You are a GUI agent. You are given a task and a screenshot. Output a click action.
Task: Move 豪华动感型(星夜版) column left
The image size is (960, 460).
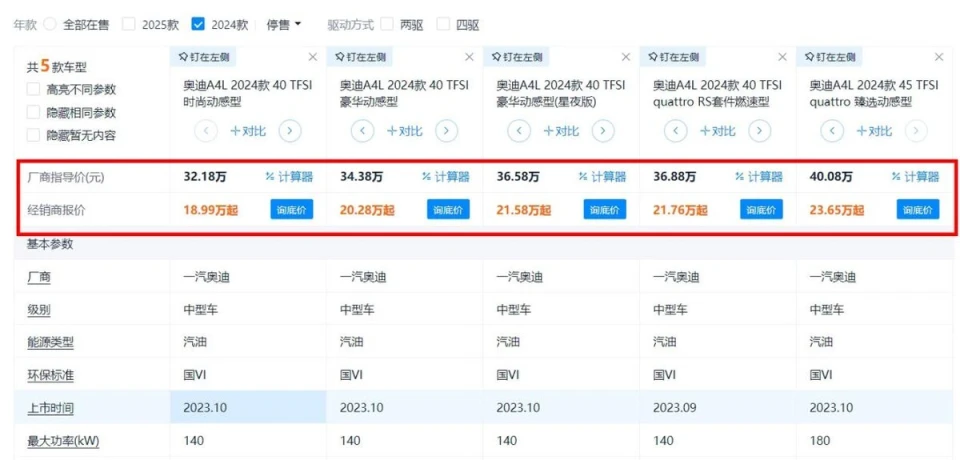pyautogui.click(x=519, y=130)
